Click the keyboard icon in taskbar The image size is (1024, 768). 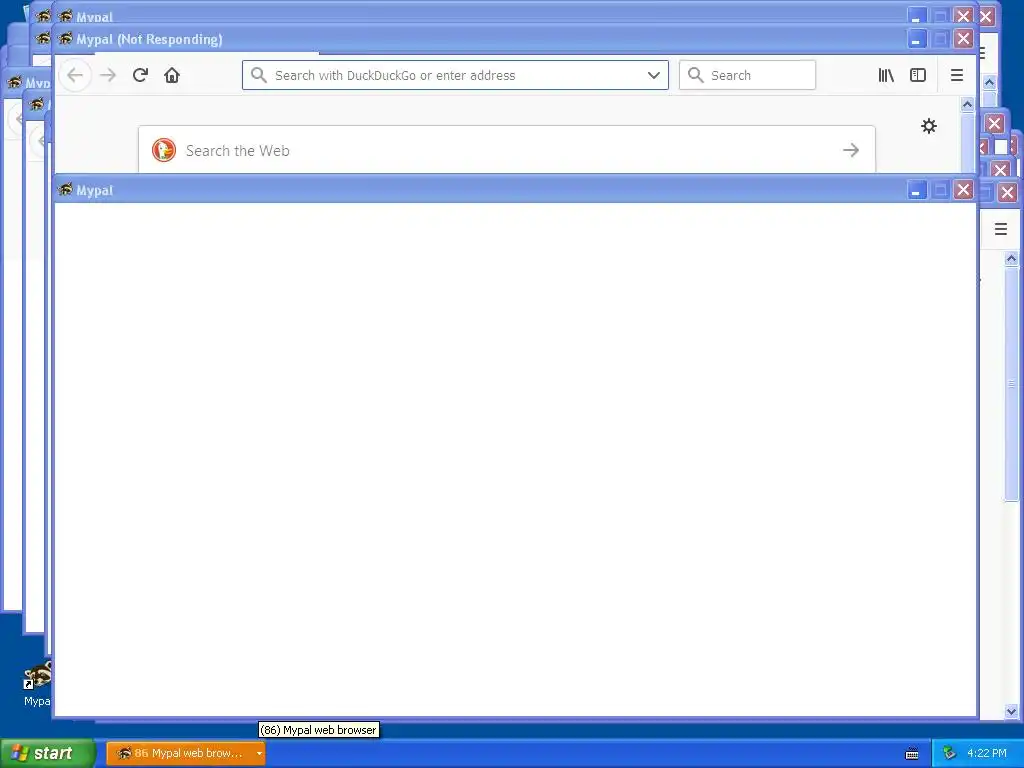click(x=912, y=754)
